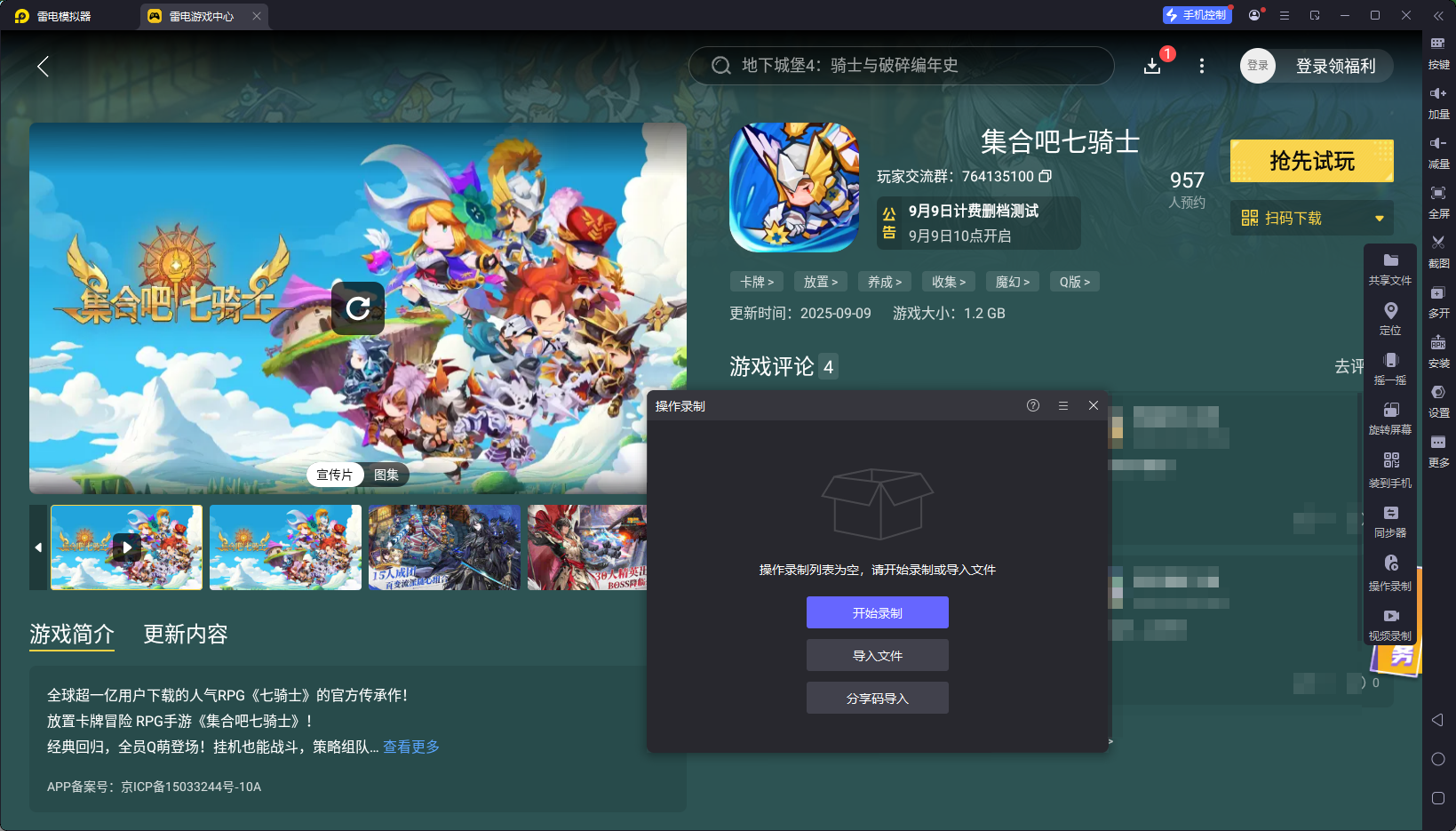Trigger 摇一摇 shake function
The height and width of the screenshot is (831, 1456).
point(1390,369)
